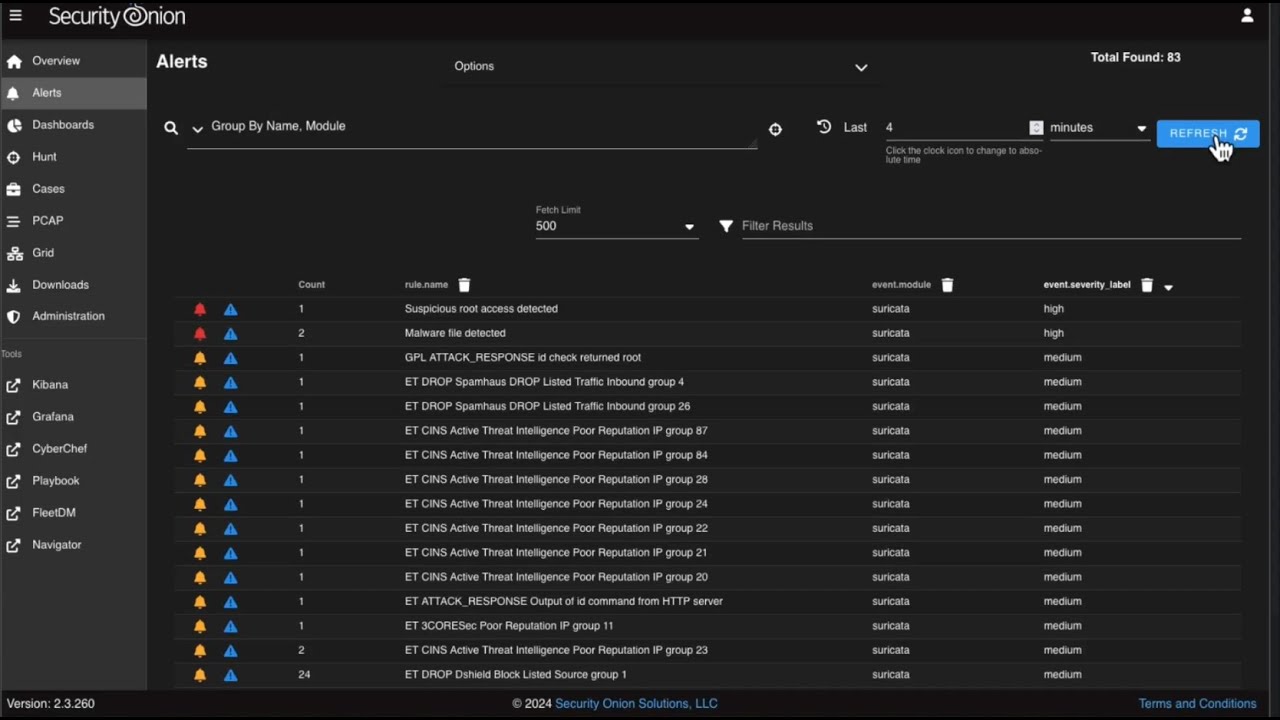The height and width of the screenshot is (720, 1280).
Task: Open Security Onion Solutions, LLC link
Action: [x=636, y=704]
